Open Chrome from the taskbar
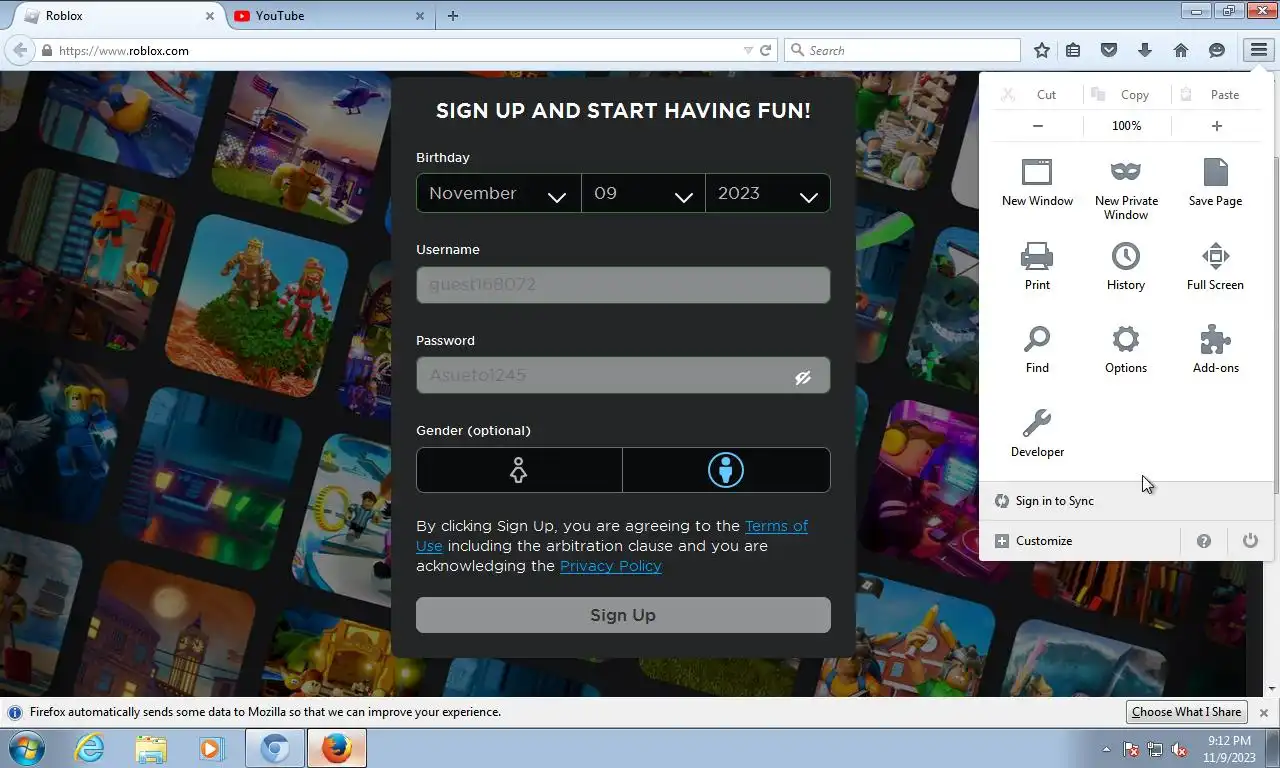The height and width of the screenshot is (768, 1280). tap(275, 748)
